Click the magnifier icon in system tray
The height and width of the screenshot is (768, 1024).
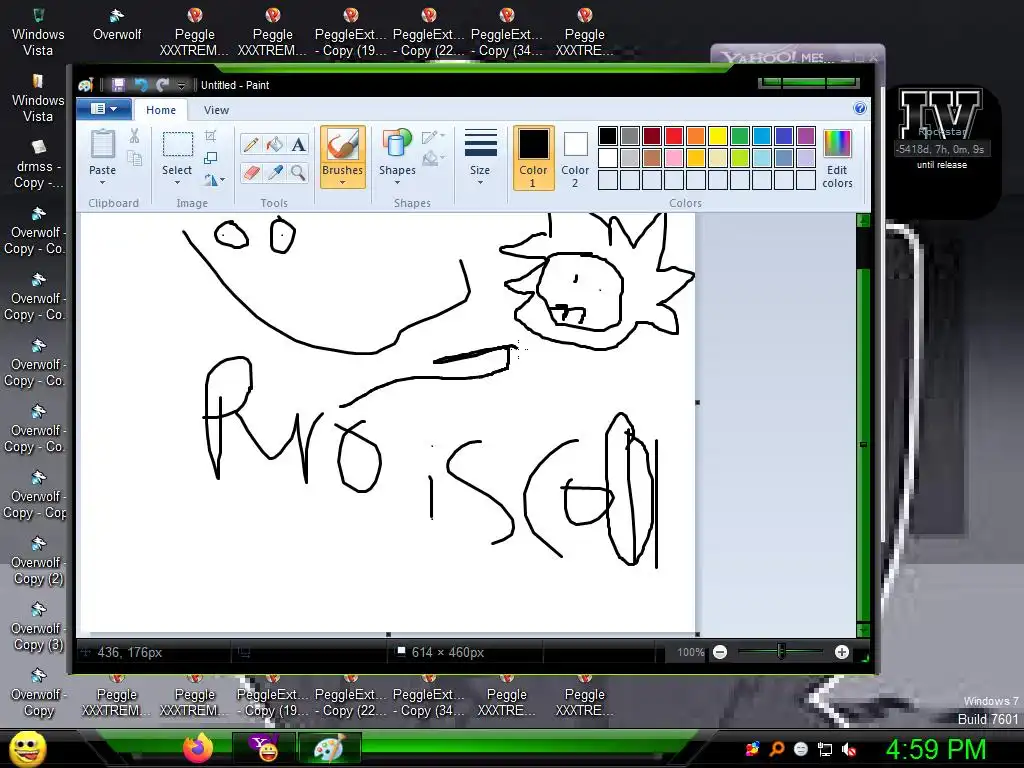[777, 750]
